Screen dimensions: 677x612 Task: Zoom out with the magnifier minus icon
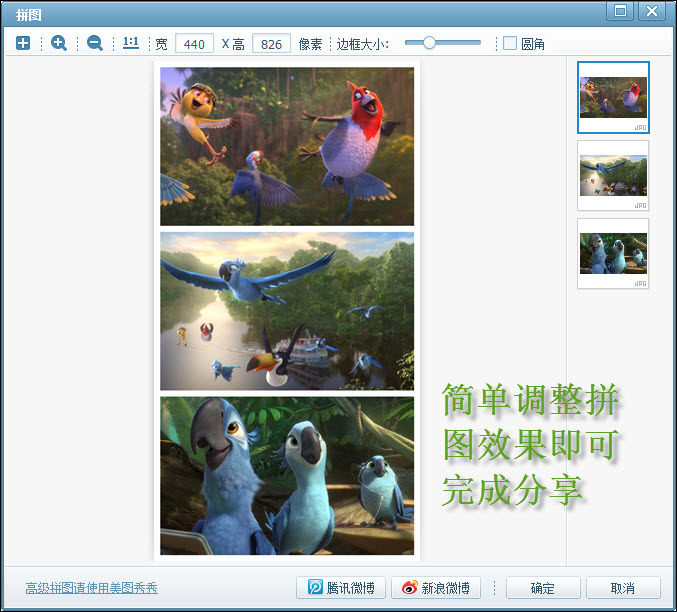[95, 43]
